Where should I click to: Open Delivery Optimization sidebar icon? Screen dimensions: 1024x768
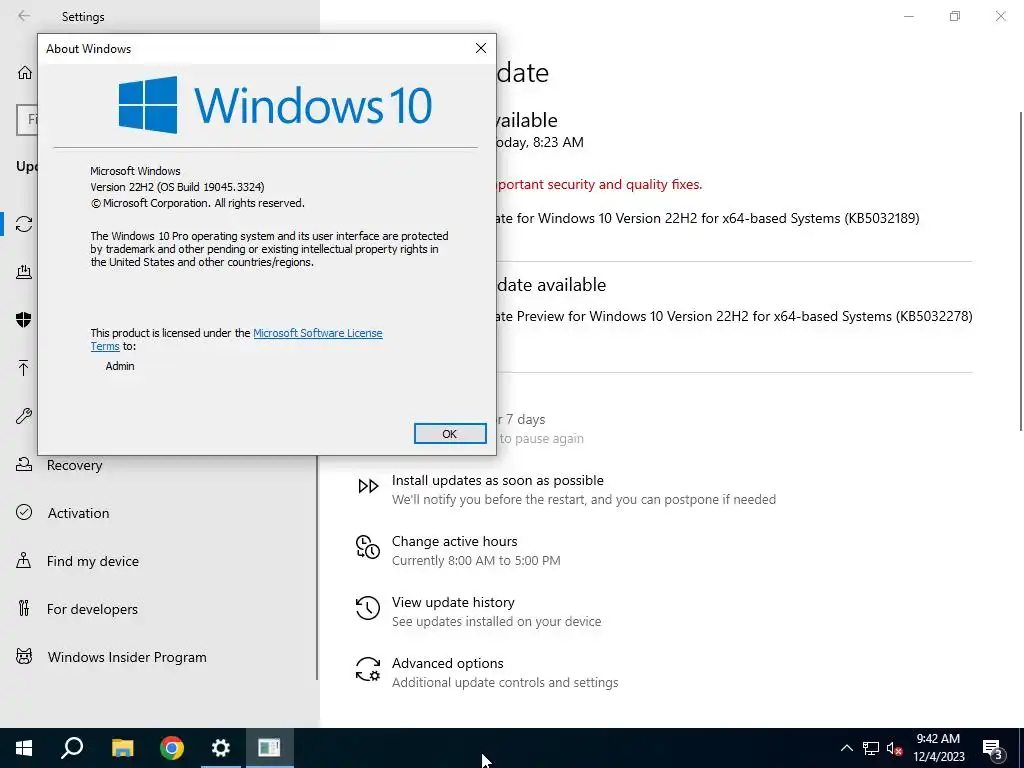pos(24,272)
